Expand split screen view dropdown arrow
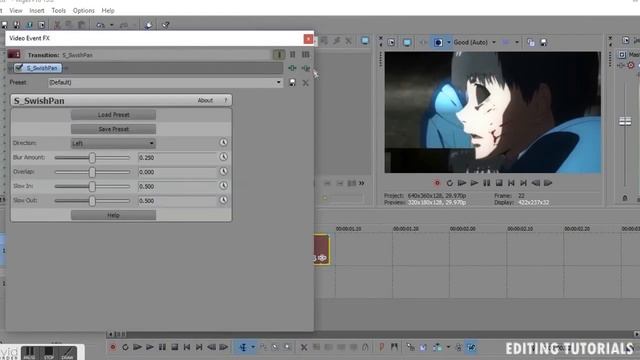The width and height of the screenshot is (640, 360). click(x=449, y=42)
